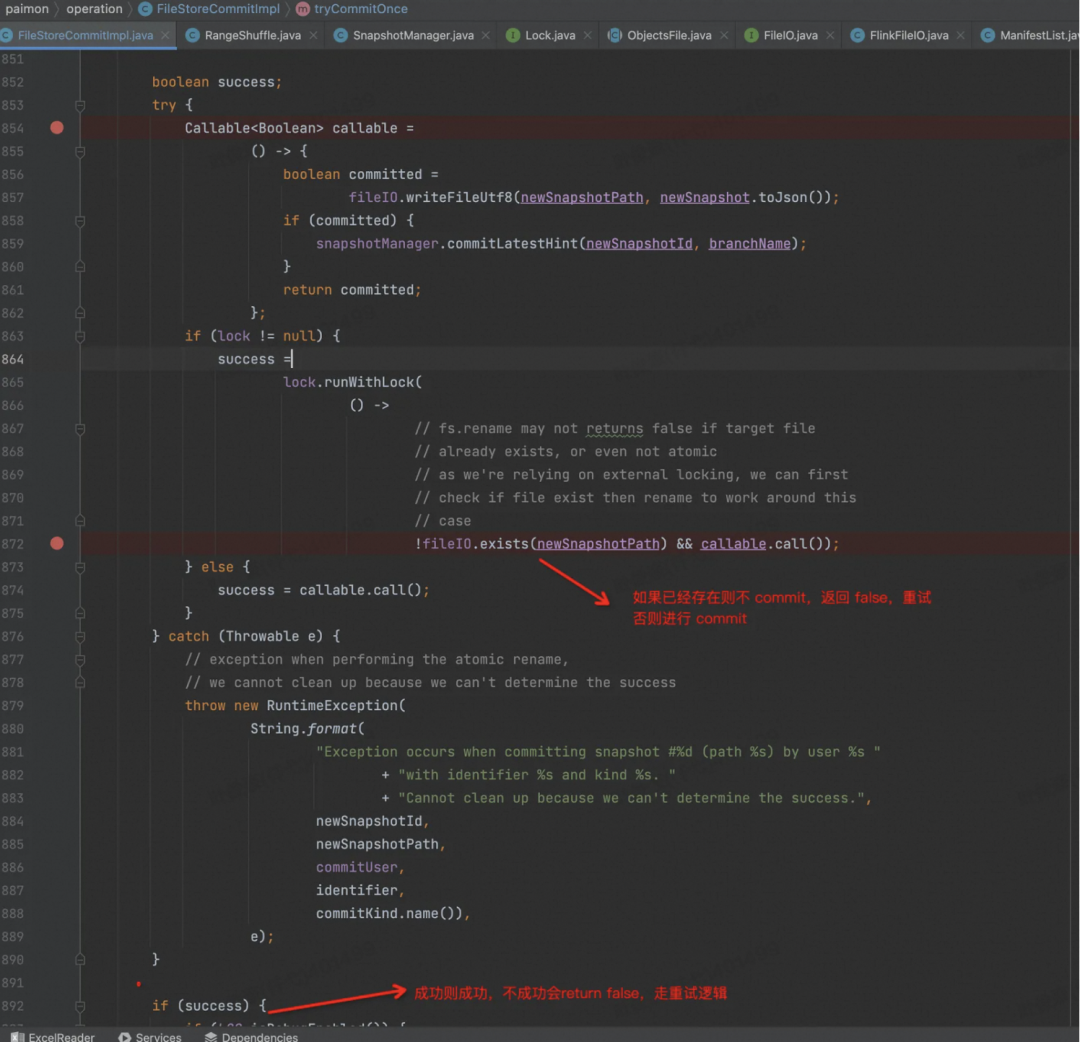This screenshot has width=1080, height=1042.
Task: Fold the lambda block at line 855
Action: click(80, 151)
